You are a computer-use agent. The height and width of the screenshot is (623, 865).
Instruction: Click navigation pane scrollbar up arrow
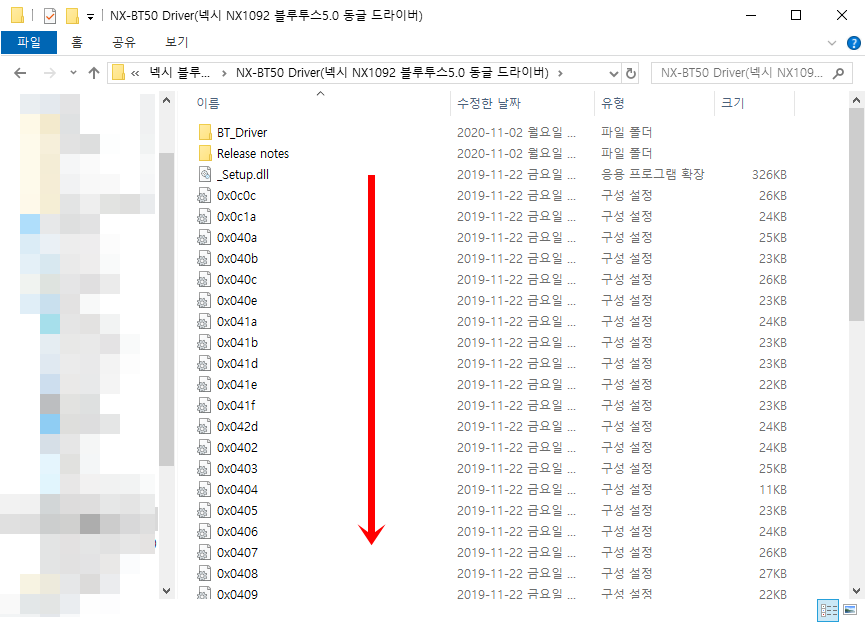(x=167, y=100)
